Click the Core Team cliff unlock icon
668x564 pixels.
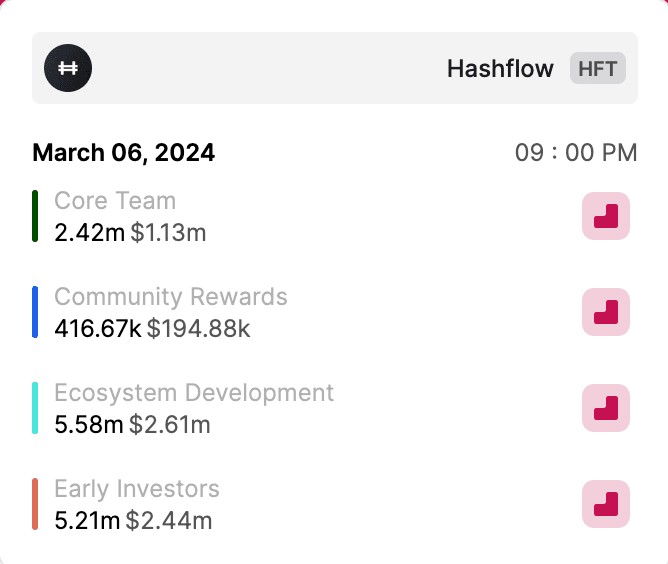point(606,216)
